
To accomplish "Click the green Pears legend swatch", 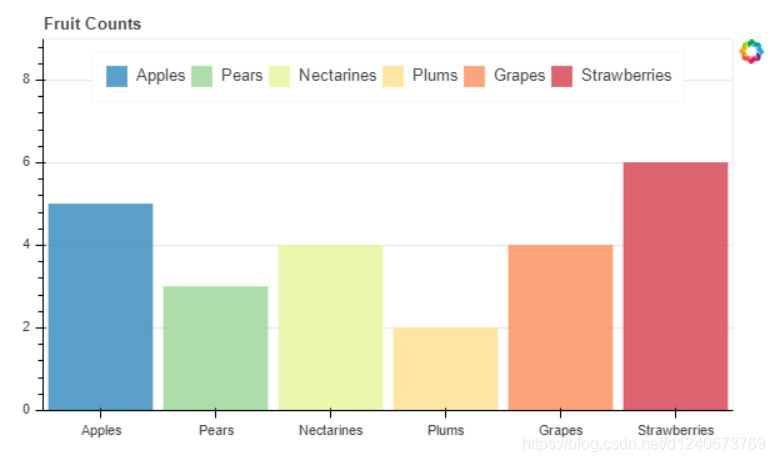I will click(x=202, y=76).
